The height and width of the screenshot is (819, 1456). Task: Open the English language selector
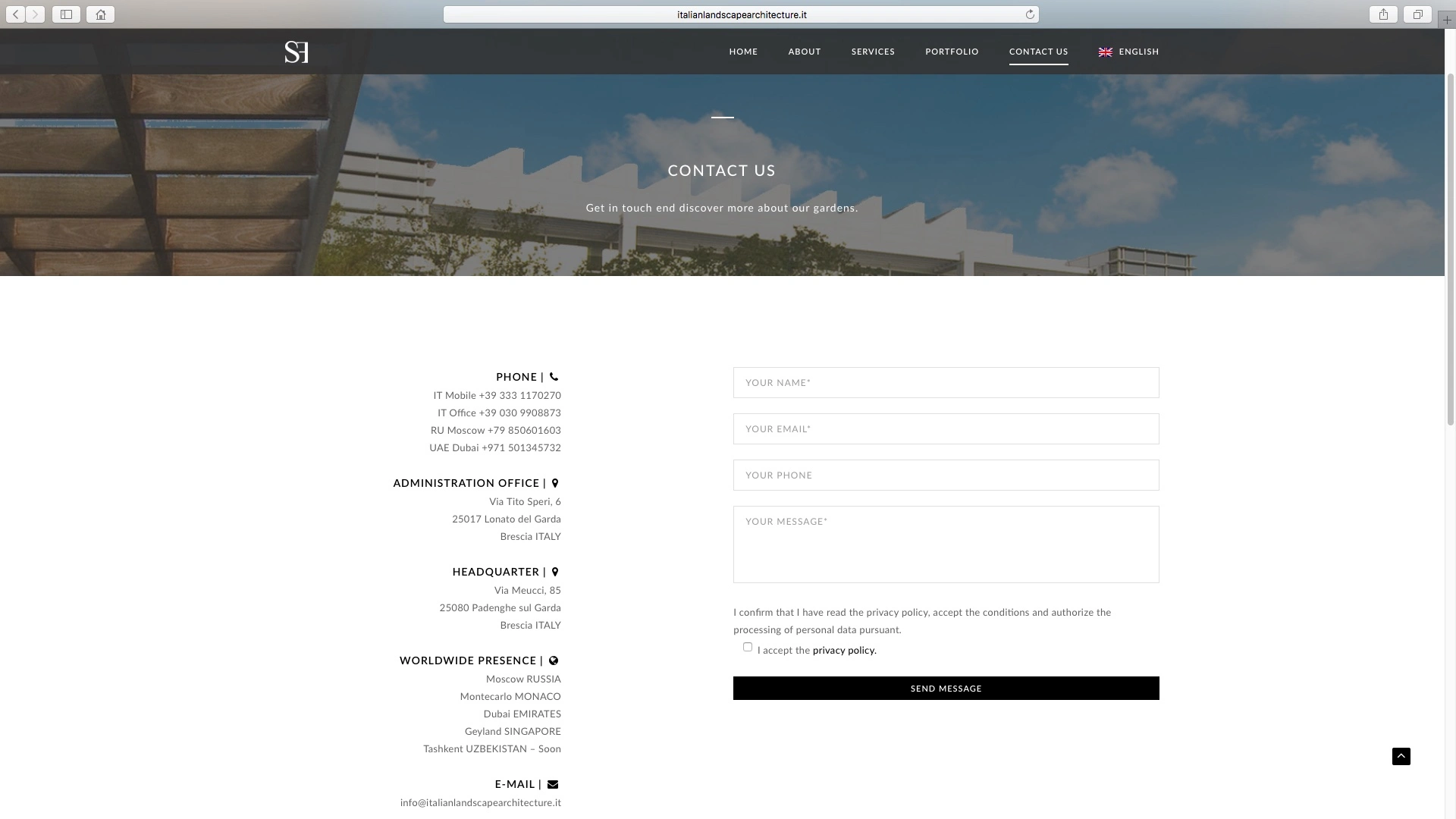[1128, 52]
